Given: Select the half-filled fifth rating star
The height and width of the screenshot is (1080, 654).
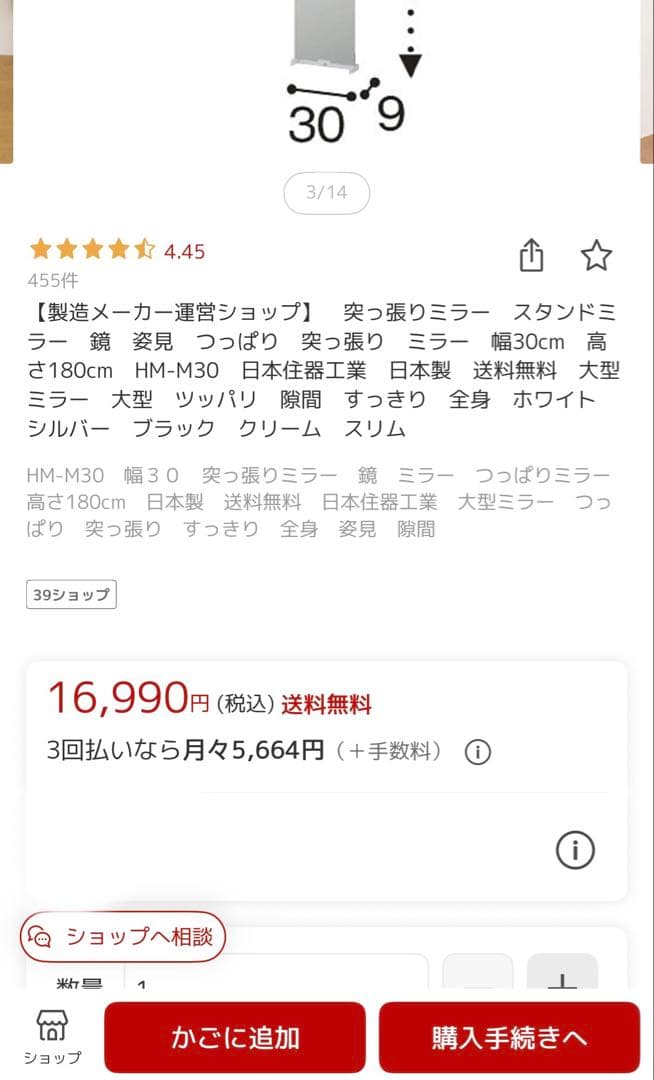Looking at the screenshot, I should pos(146,247).
